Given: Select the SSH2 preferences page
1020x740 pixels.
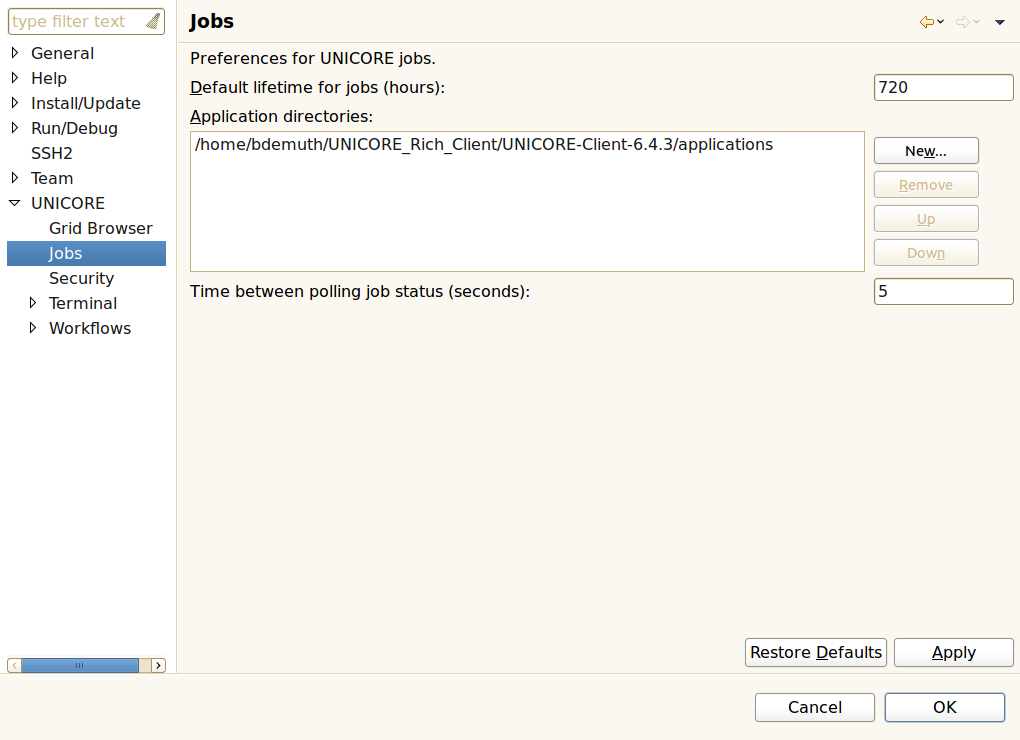Looking at the screenshot, I should [x=52, y=153].
